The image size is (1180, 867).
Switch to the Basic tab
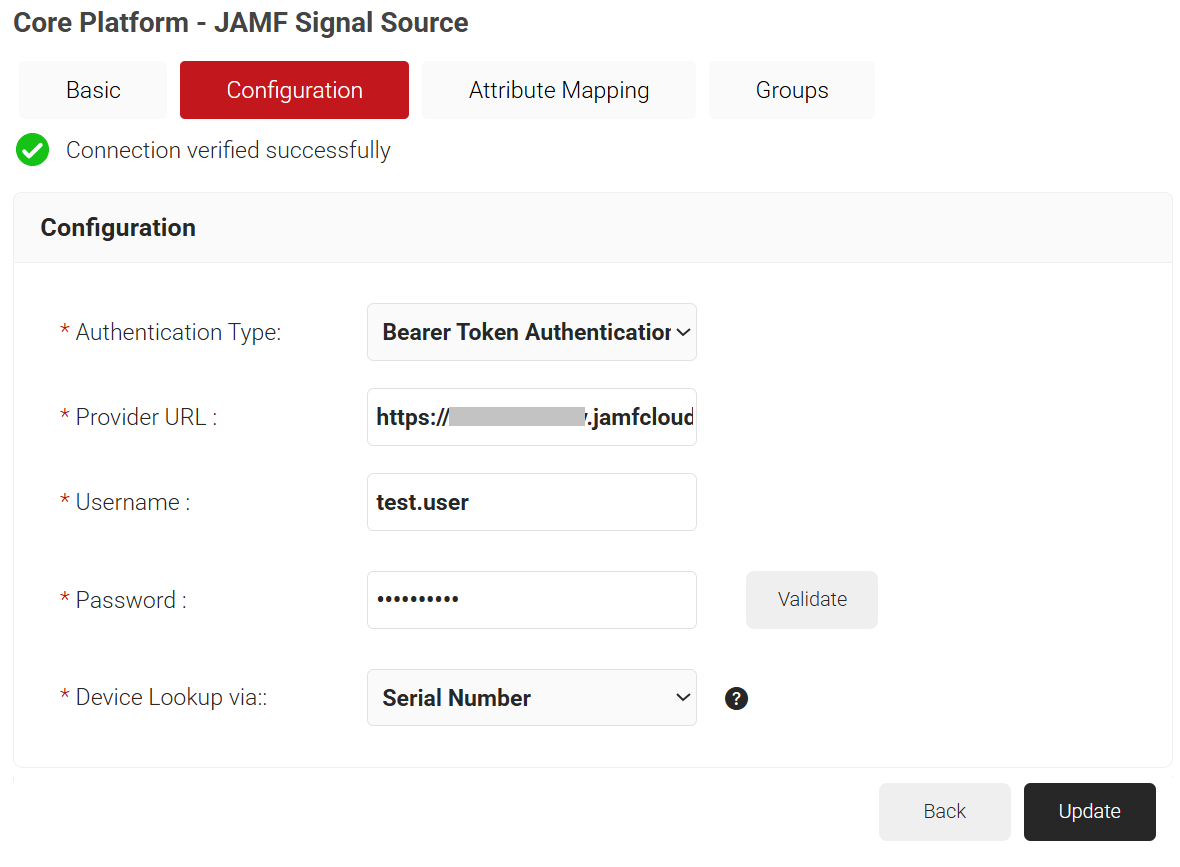[93, 90]
